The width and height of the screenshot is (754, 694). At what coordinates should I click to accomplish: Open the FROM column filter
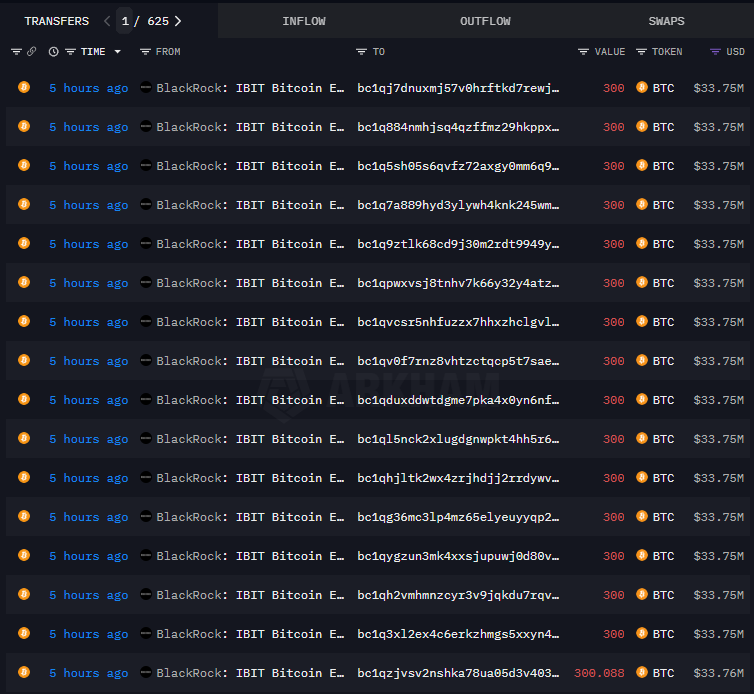[x=145, y=51]
